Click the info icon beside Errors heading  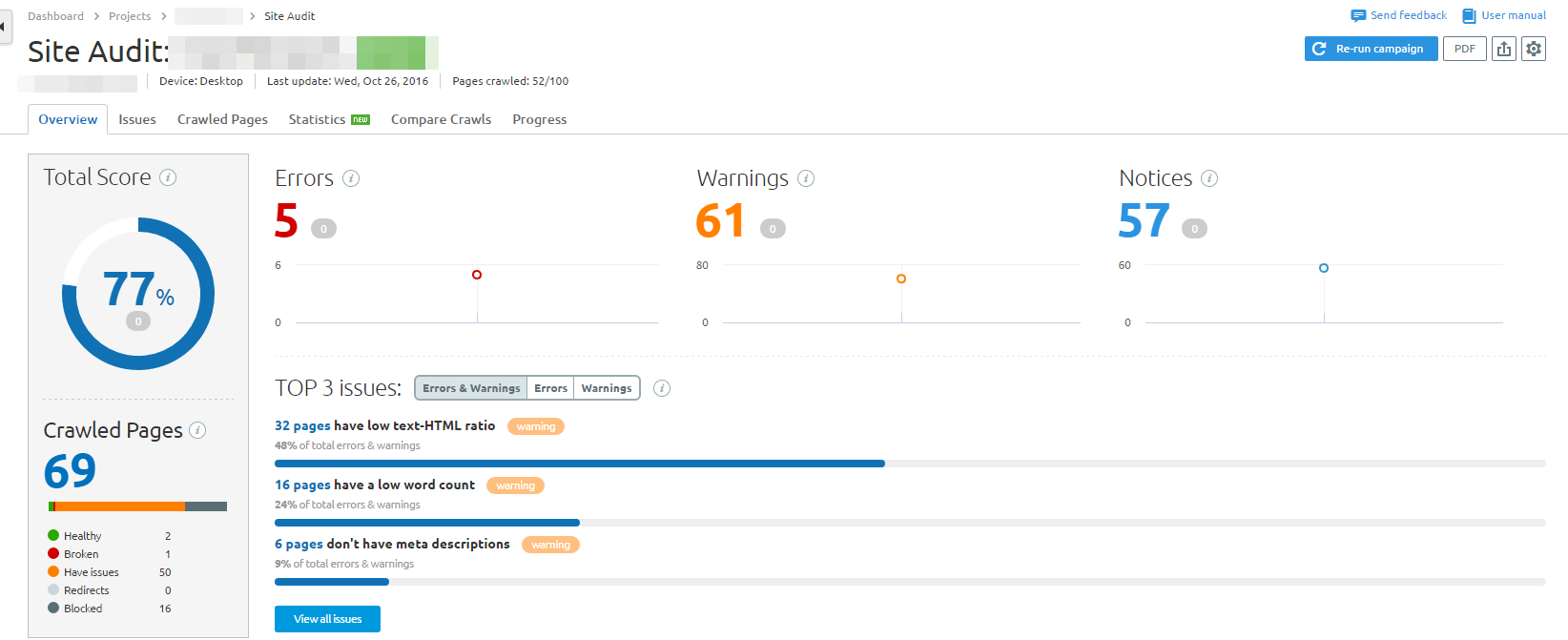(351, 178)
